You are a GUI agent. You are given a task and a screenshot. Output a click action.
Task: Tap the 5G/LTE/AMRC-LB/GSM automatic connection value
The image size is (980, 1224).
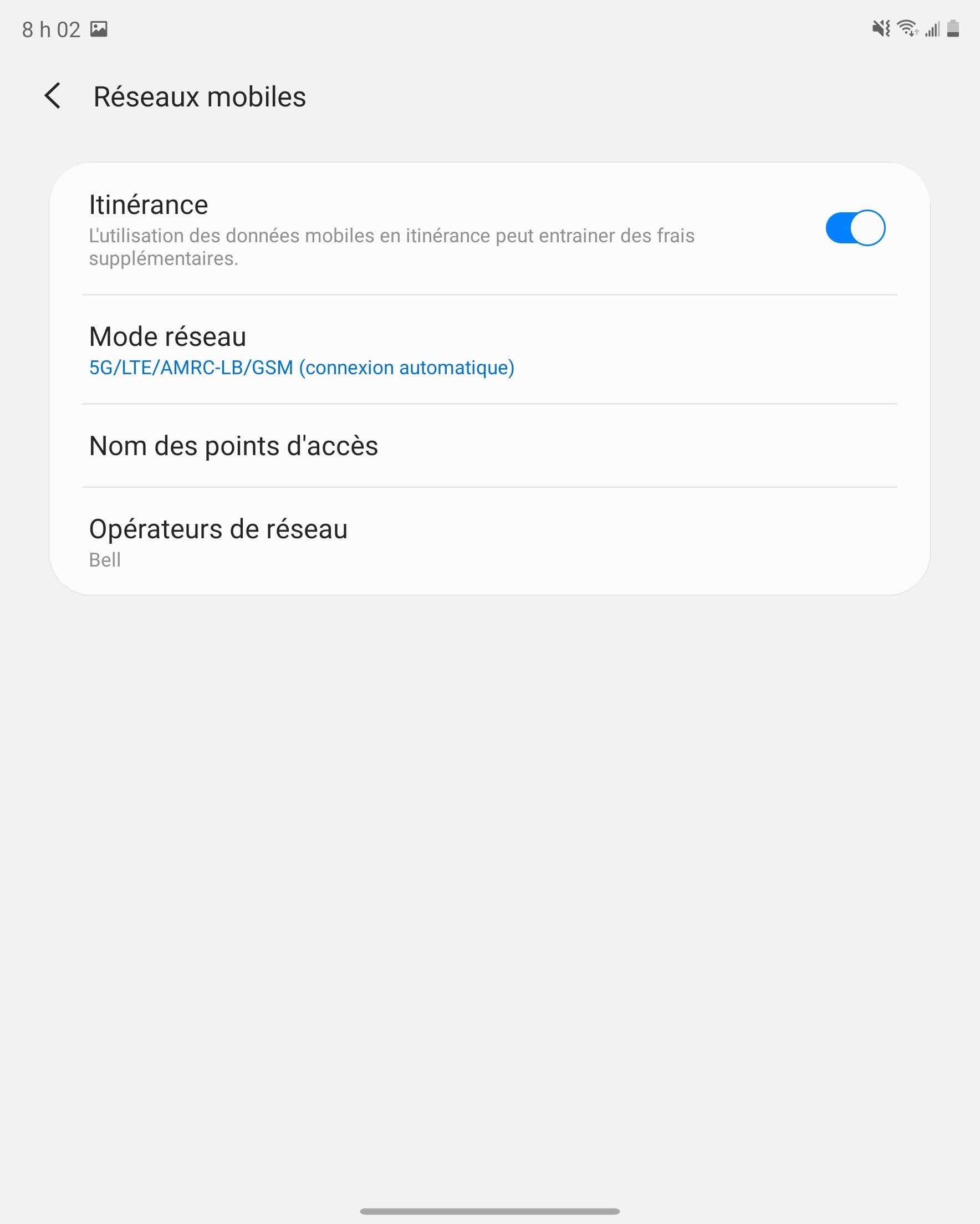[x=302, y=368]
